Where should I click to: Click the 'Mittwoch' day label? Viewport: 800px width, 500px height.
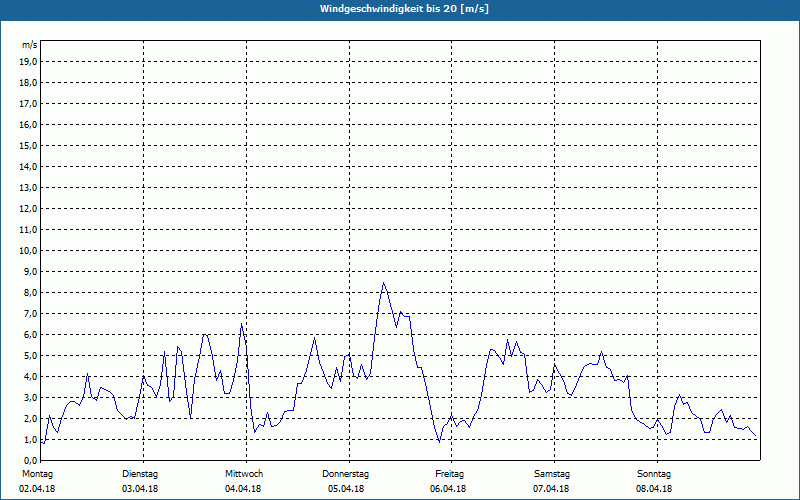[244, 474]
